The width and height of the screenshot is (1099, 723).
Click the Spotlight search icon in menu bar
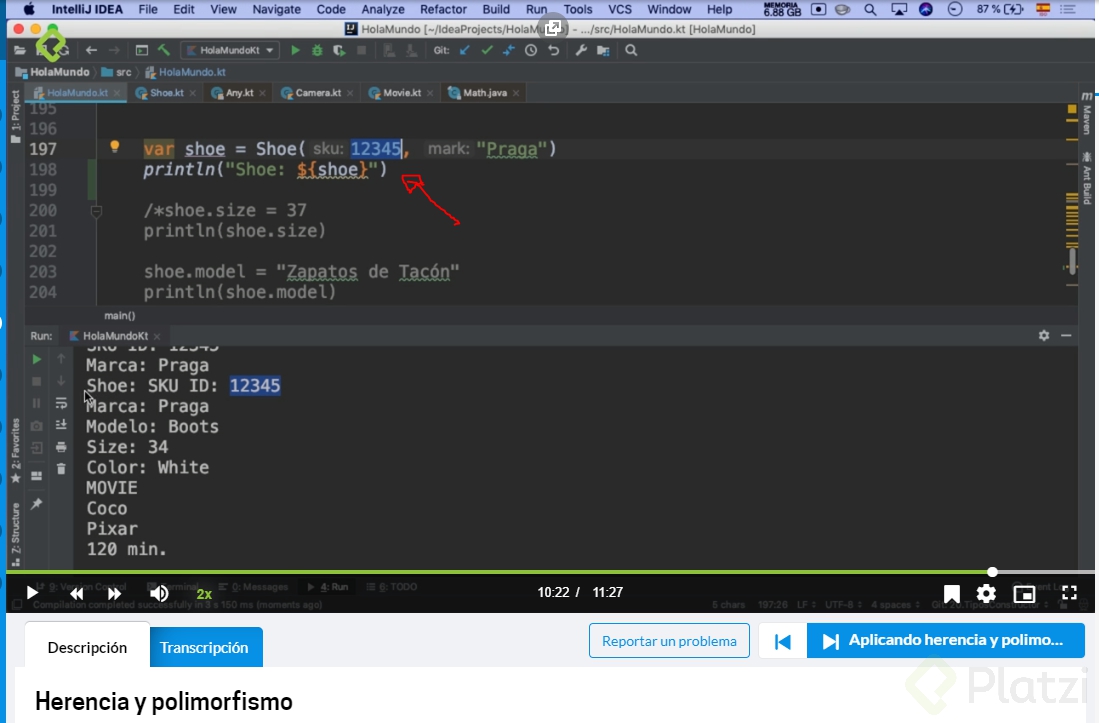870,9
